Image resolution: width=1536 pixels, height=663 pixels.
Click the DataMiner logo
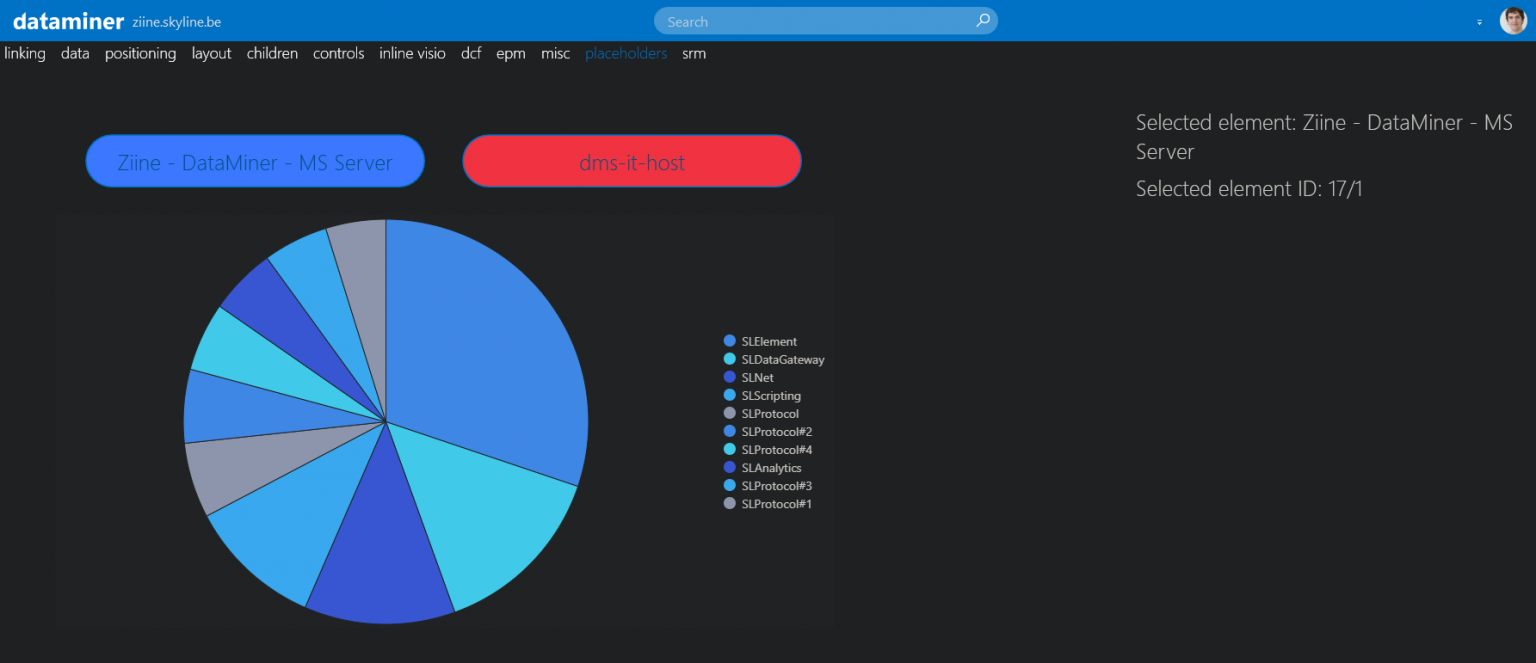(x=66, y=19)
